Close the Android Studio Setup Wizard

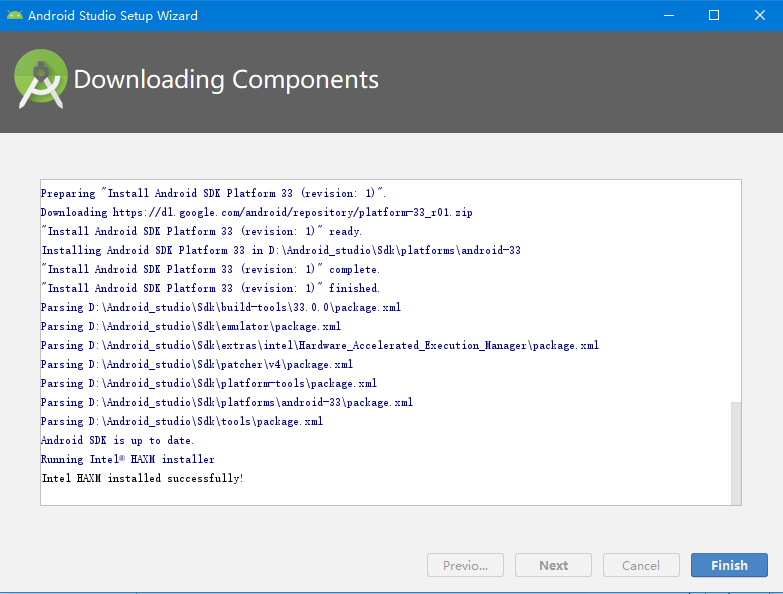(x=760, y=15)
